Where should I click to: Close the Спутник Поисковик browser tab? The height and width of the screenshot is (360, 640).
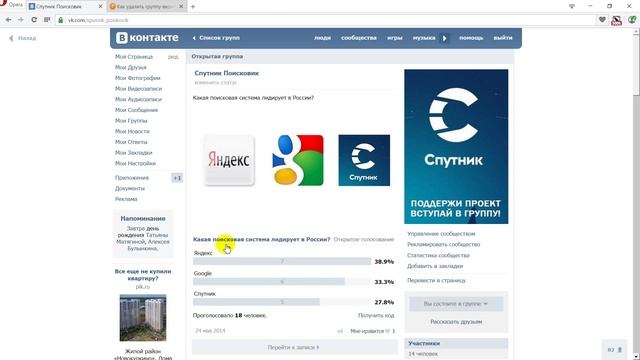(x=100, y=7)
